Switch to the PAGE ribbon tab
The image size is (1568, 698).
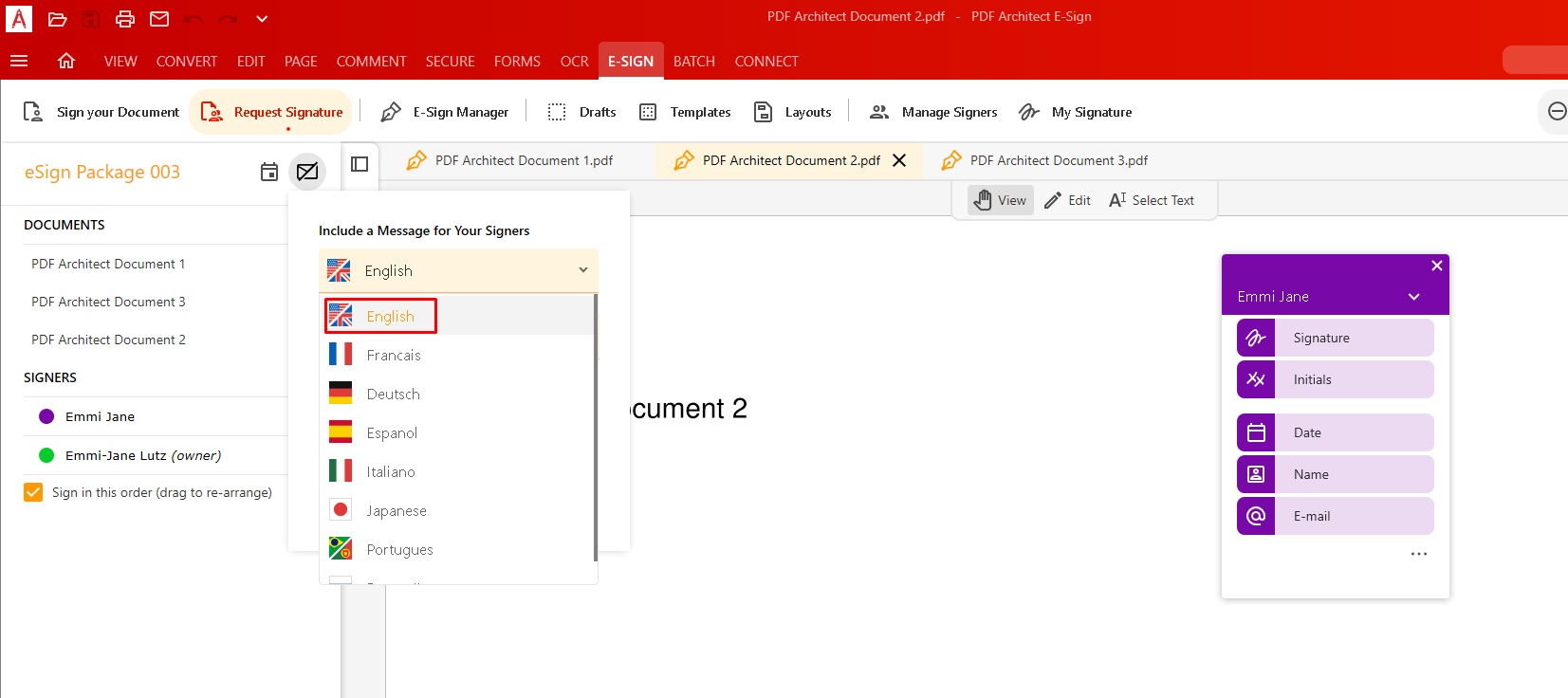coord(301,61)
